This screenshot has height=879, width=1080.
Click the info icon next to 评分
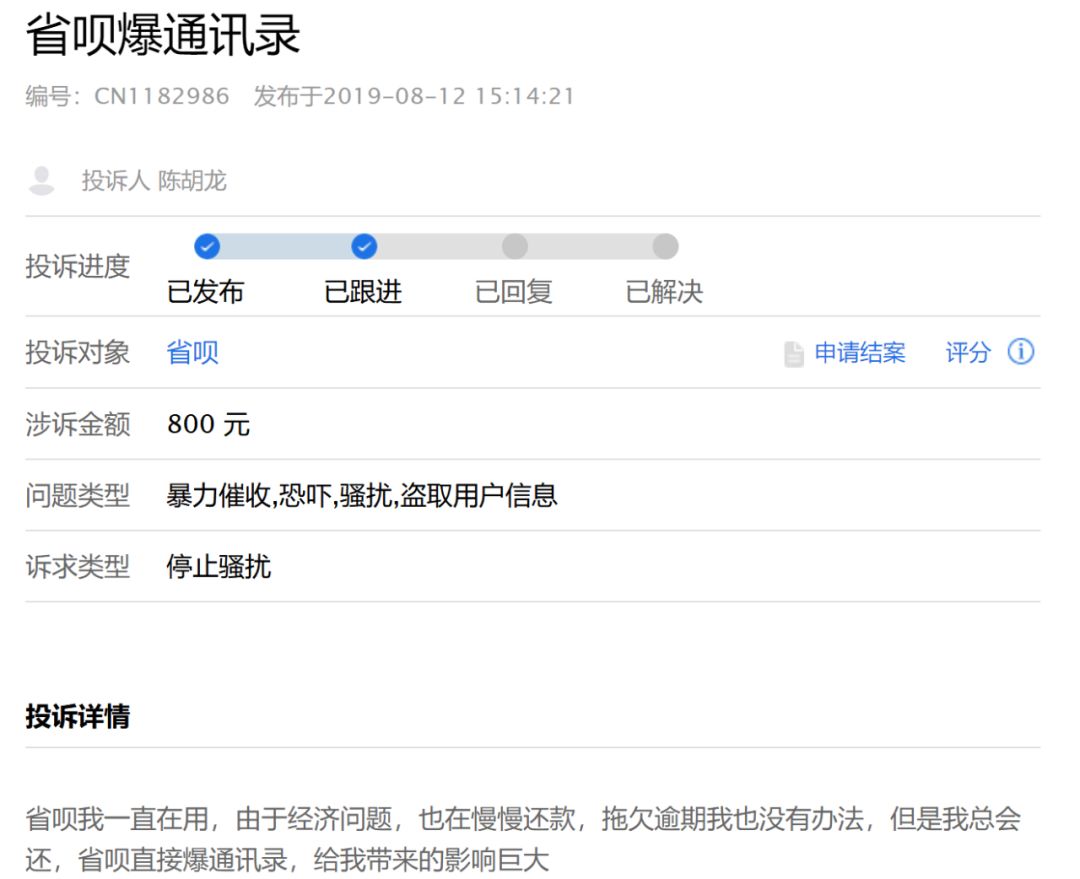pyautogui.click(x=1021, y=352)
